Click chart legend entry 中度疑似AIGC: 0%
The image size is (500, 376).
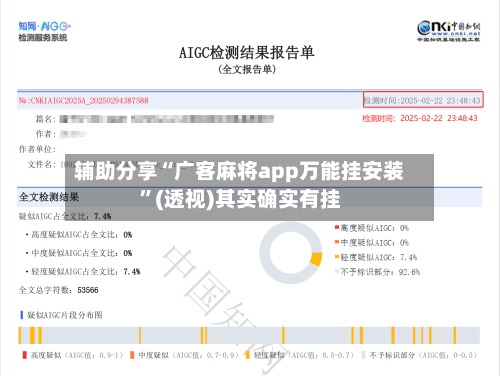372,243
